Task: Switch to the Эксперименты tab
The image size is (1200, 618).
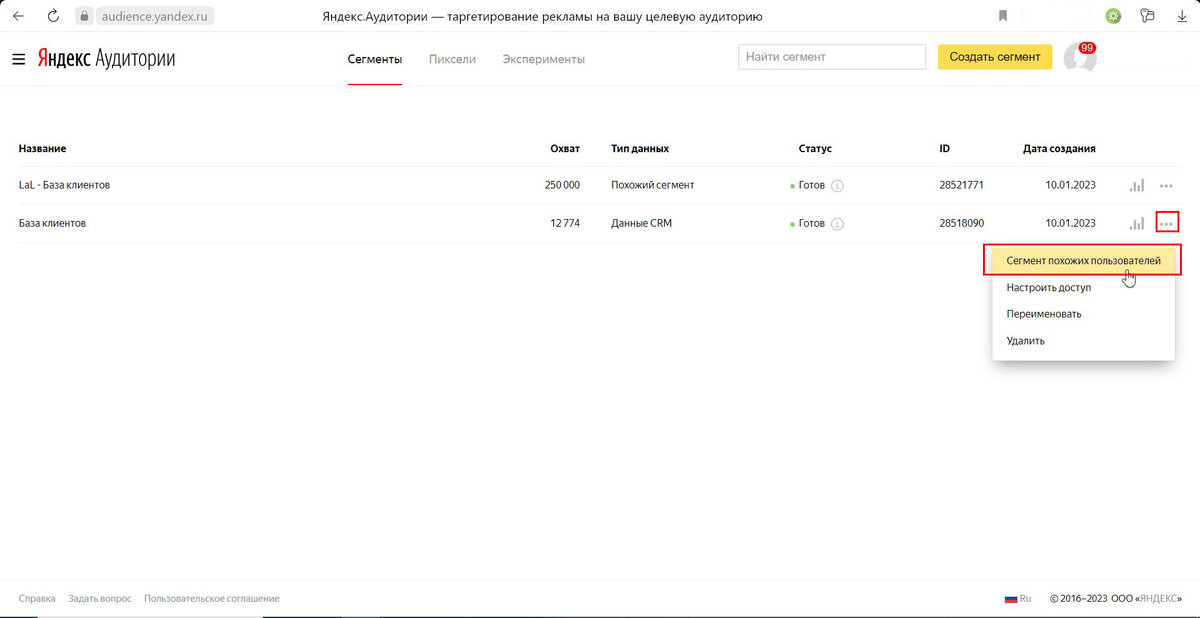Action: (544, 59)
